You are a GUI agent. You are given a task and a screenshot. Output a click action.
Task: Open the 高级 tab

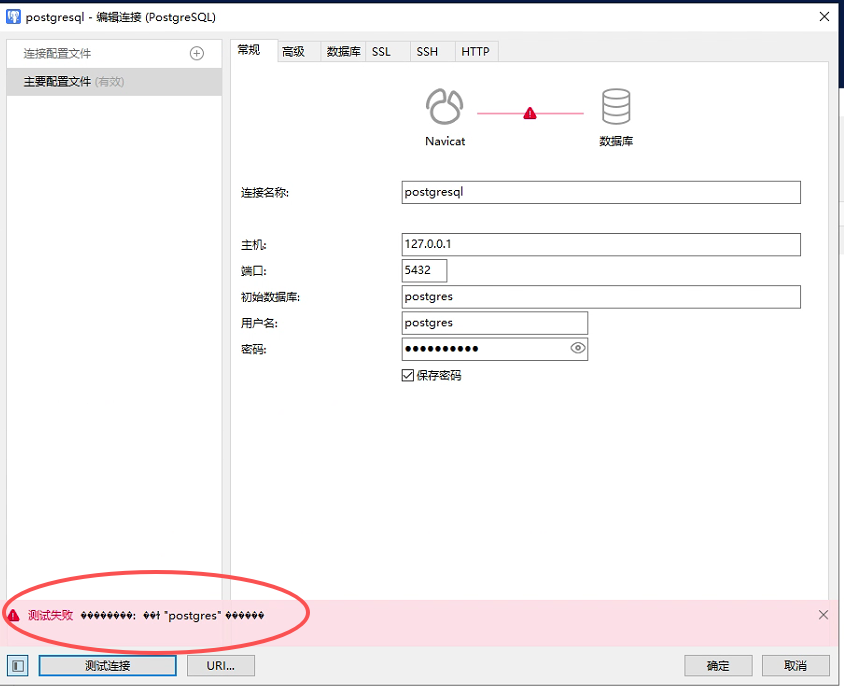point(299,52)
